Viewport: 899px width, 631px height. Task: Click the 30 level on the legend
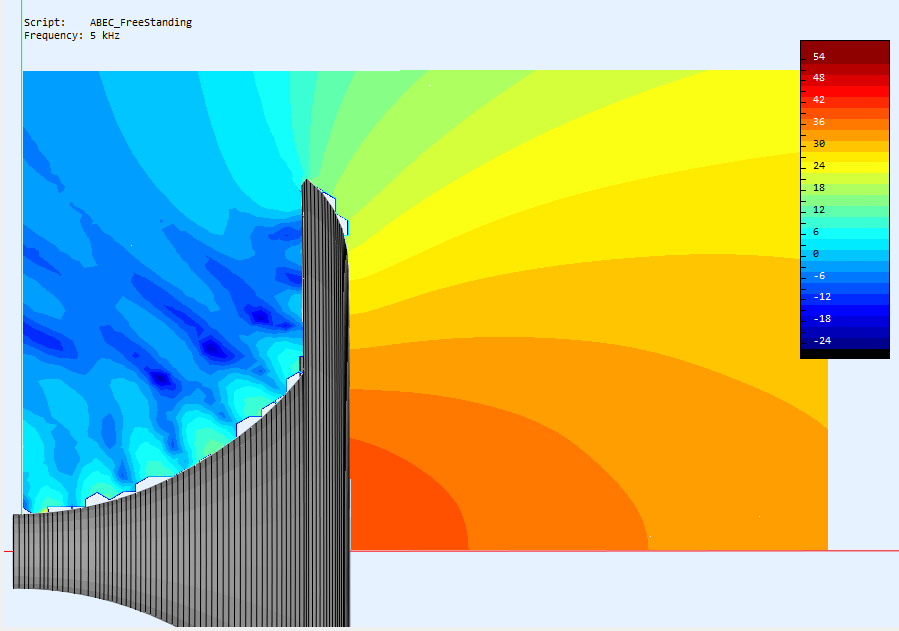pos(819,144)
